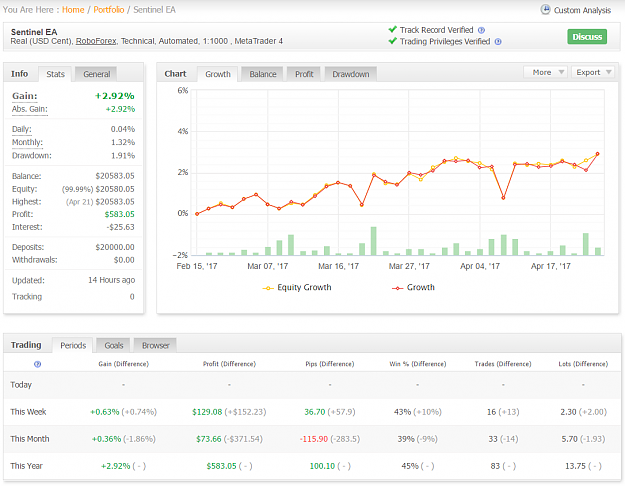Click the Tracking count 0
Screen dimensions: 625x486
(x=132, y=297)
